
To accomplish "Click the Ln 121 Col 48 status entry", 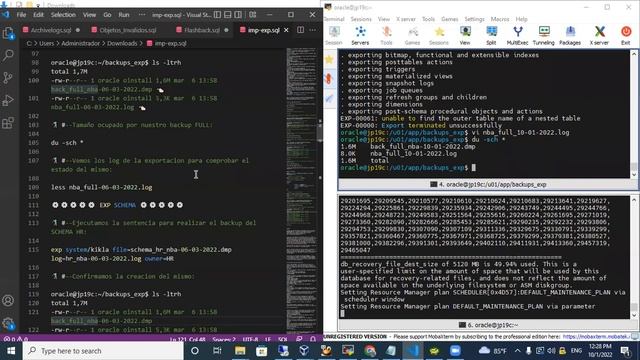I will coord(187,339).
